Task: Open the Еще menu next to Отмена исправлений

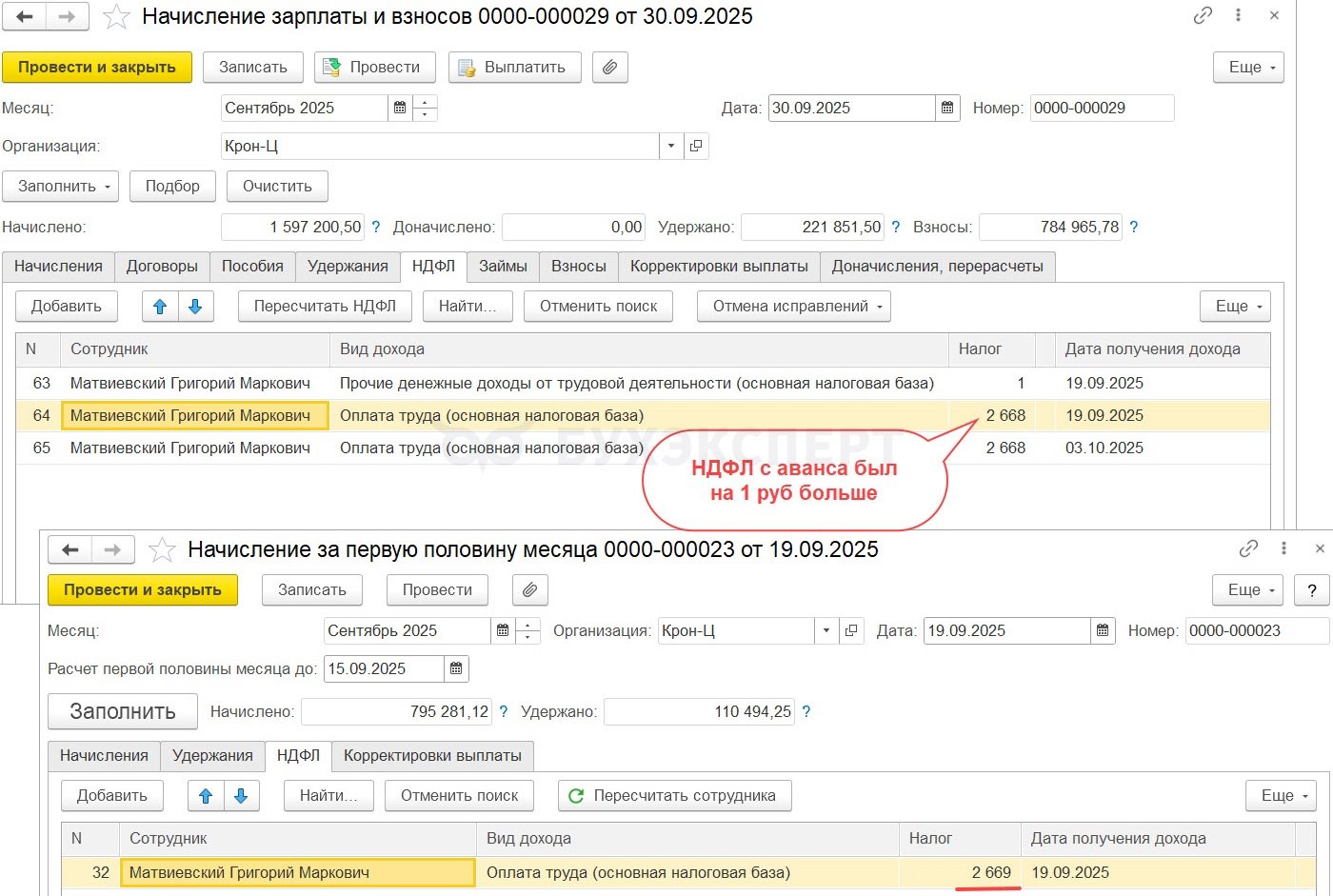Action: click(1235, 307)
